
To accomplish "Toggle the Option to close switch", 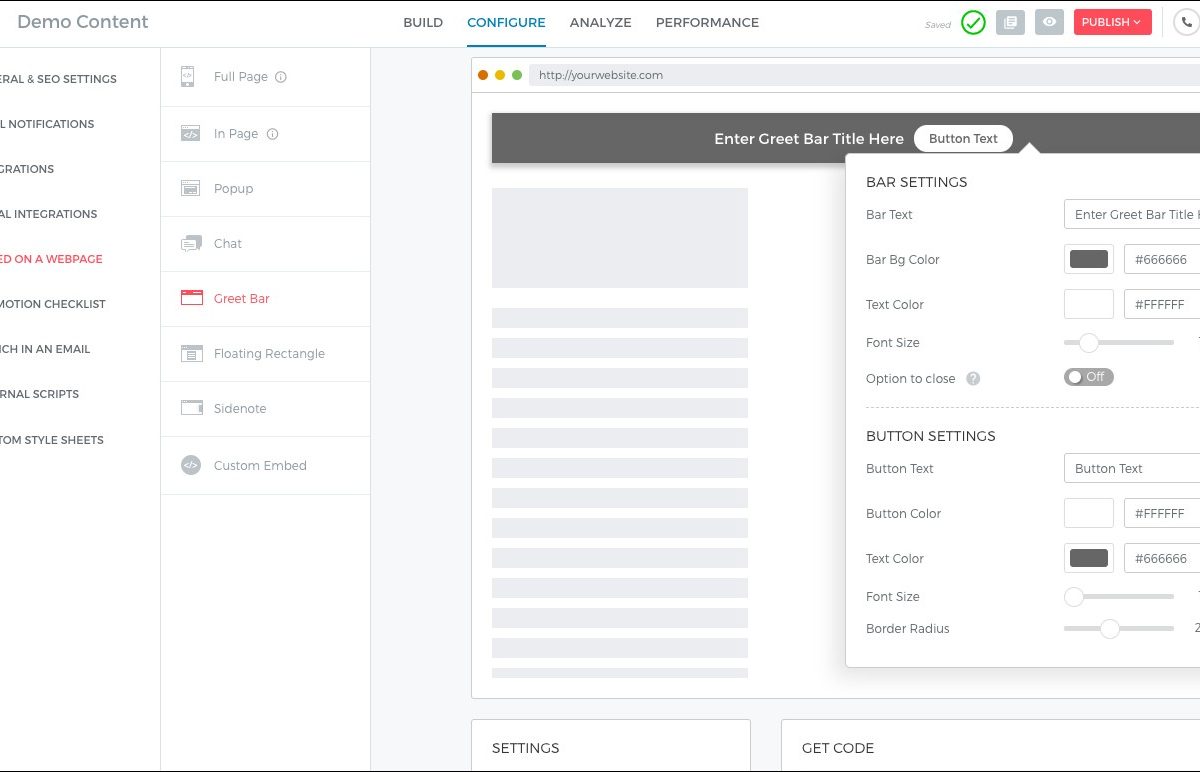I will [1088, 377].
